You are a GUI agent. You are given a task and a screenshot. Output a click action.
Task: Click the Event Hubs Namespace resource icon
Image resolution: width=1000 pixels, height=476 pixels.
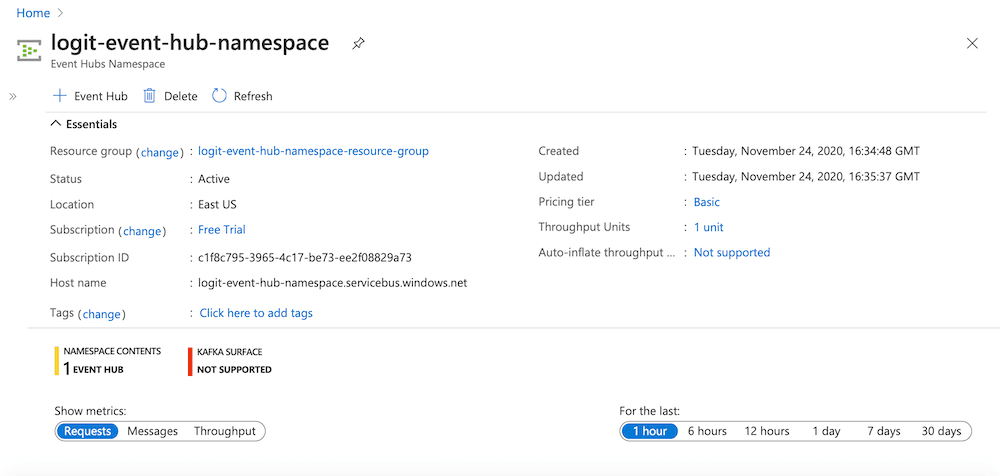[x=29, y=50]
